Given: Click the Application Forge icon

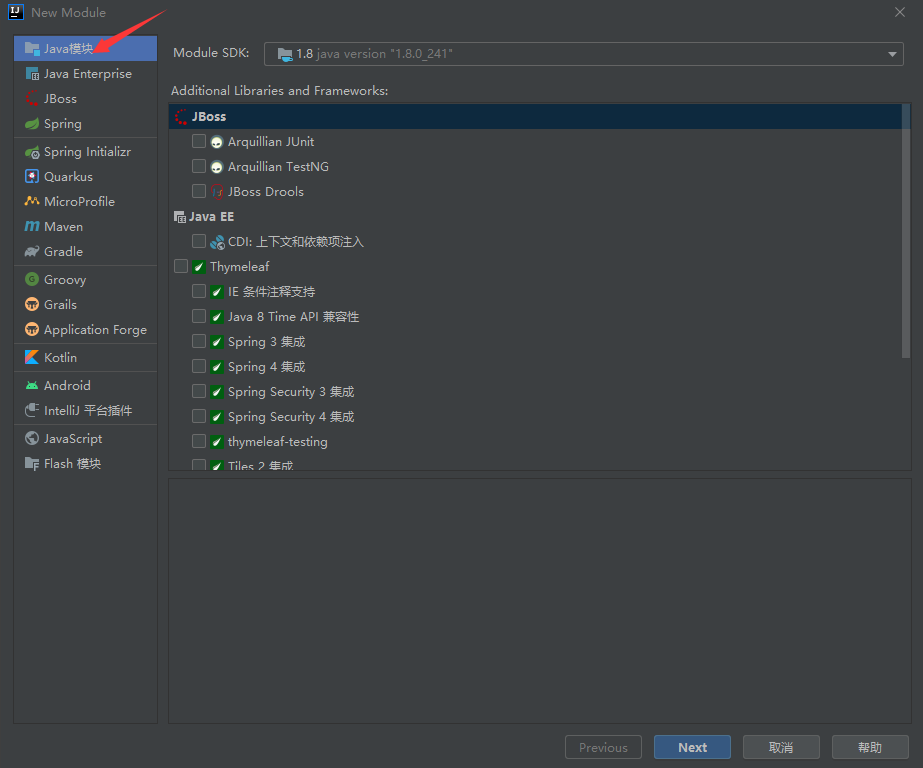Looking at the screenshot, I should 32,330.
